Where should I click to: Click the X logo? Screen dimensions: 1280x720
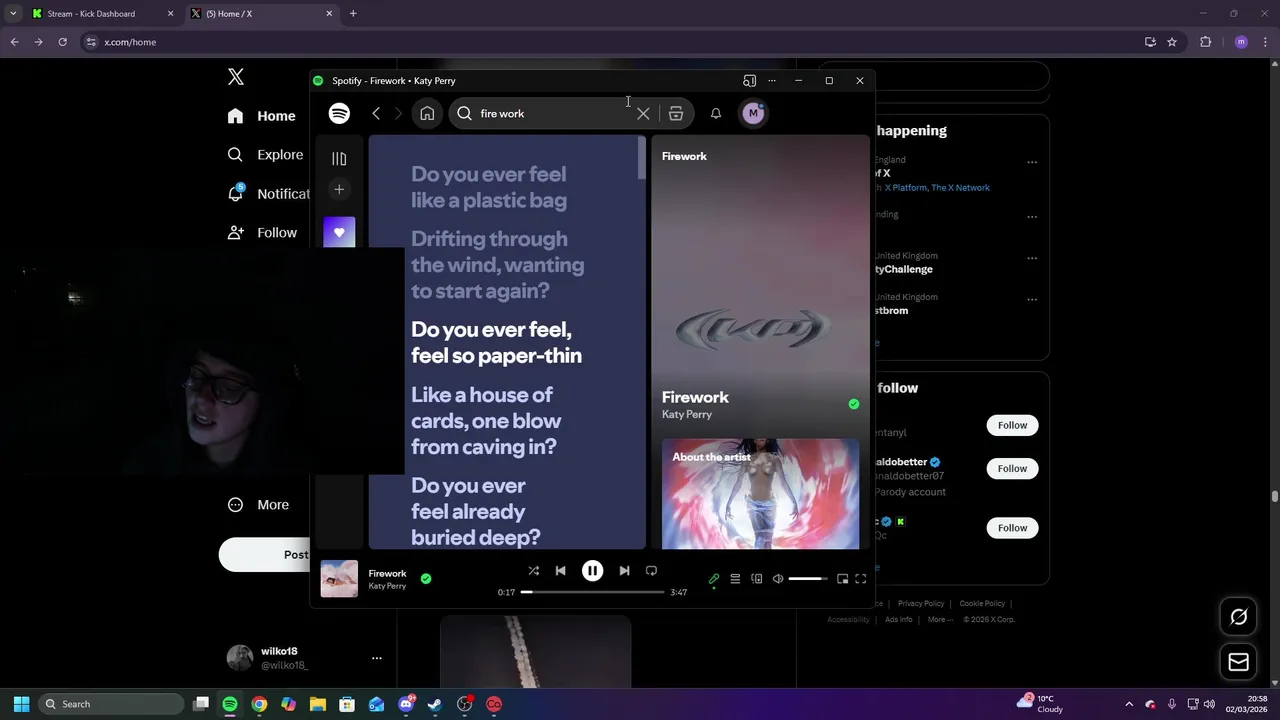[236, 77]
